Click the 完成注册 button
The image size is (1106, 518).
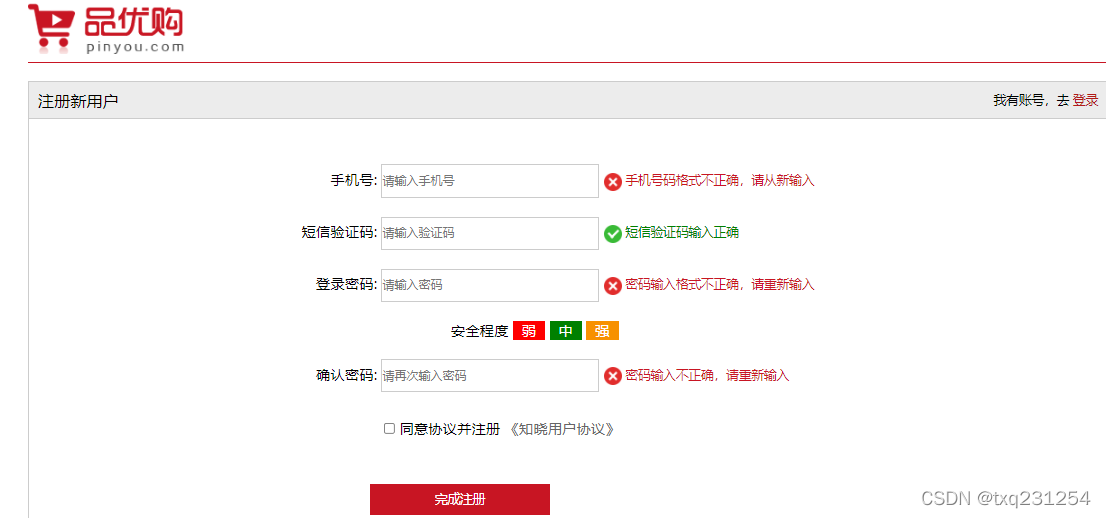click(460, 500)
